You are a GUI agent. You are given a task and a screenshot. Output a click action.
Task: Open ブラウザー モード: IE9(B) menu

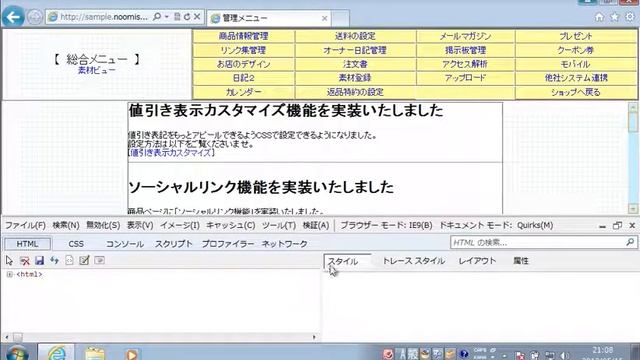point(386,225)
